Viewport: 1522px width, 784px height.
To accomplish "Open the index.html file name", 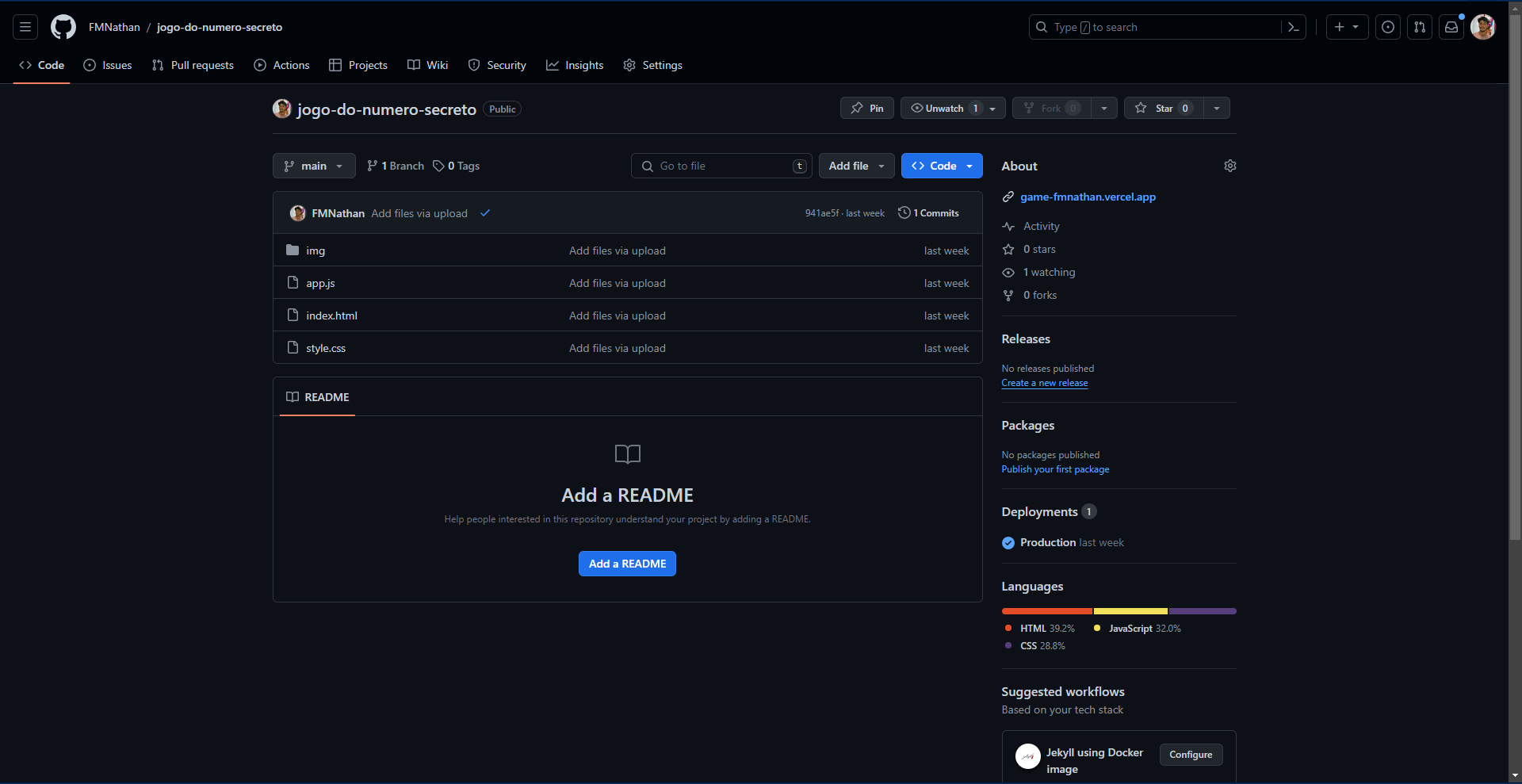I will (331, 316).
